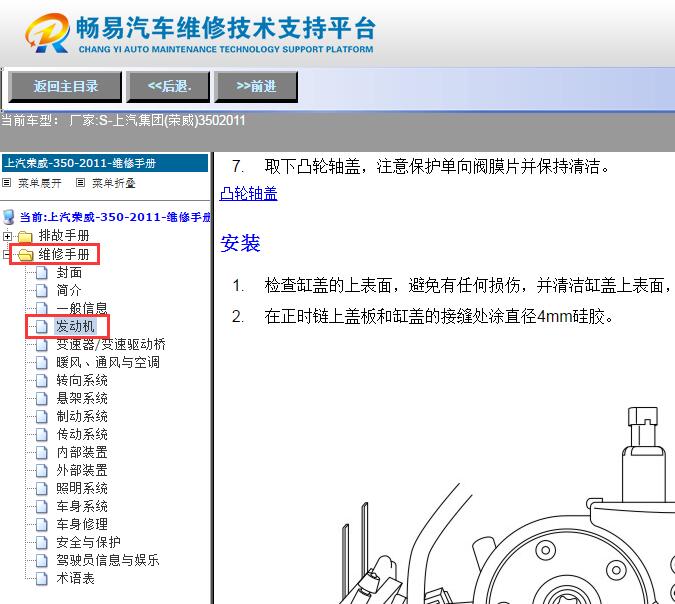
Task: Click the computer icon beside 当前:上汽荣威
Action: pyautogui.click(x=9, y=217)
